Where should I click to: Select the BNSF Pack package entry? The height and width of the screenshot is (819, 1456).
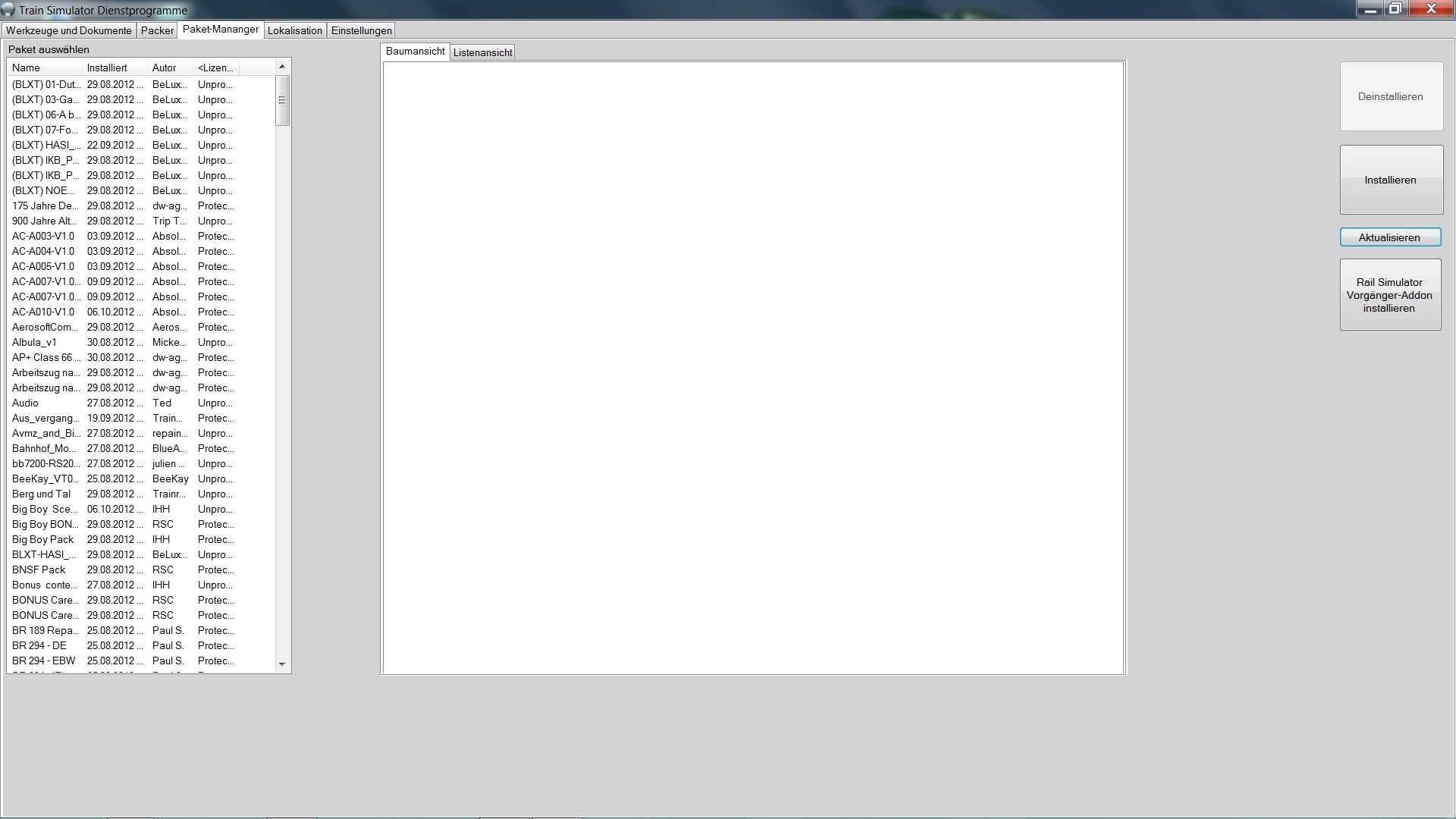39,570
